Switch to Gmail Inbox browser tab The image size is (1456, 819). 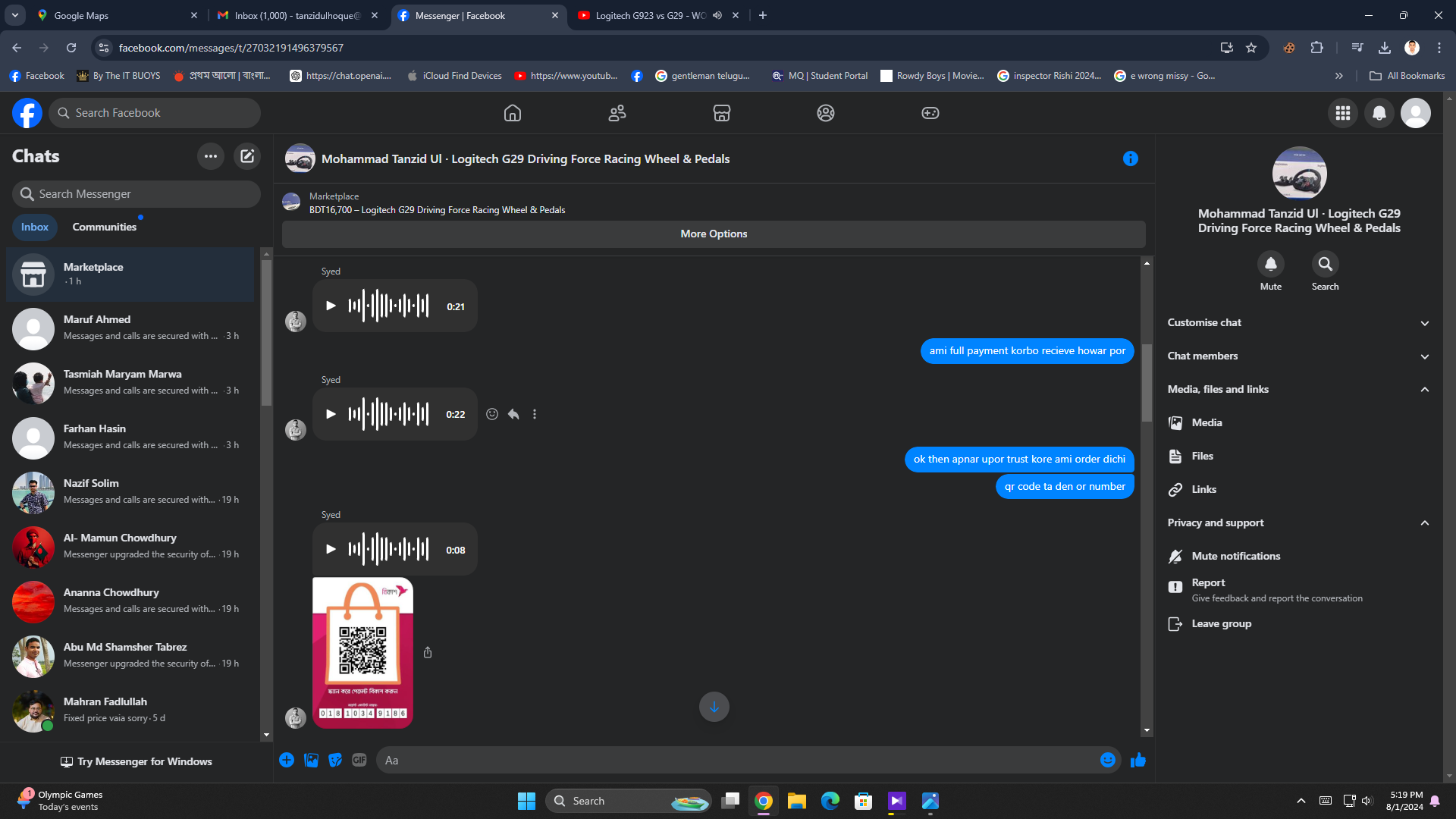(x=296, y=15)
